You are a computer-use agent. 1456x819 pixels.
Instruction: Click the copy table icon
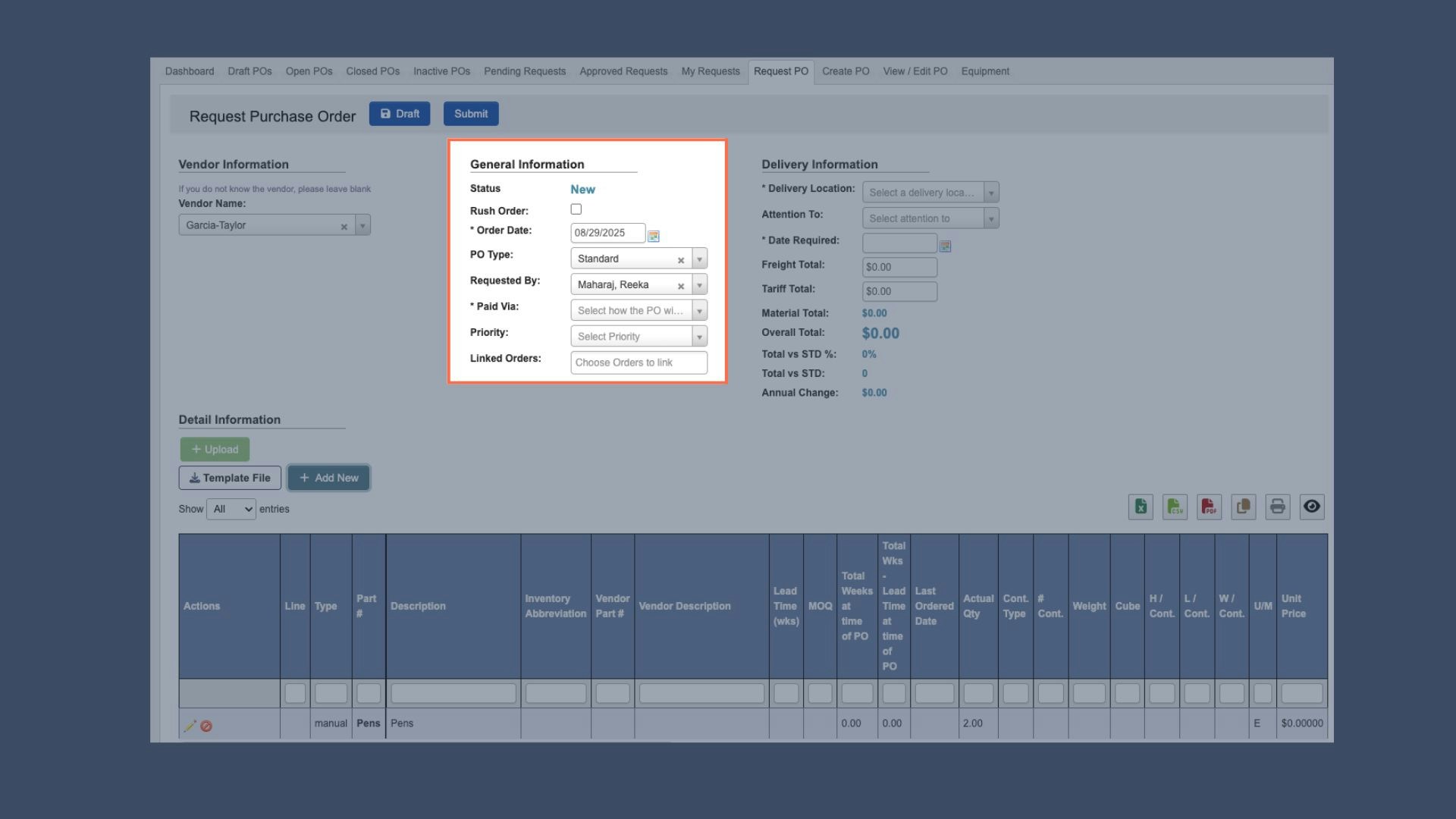click(1243, 507)
